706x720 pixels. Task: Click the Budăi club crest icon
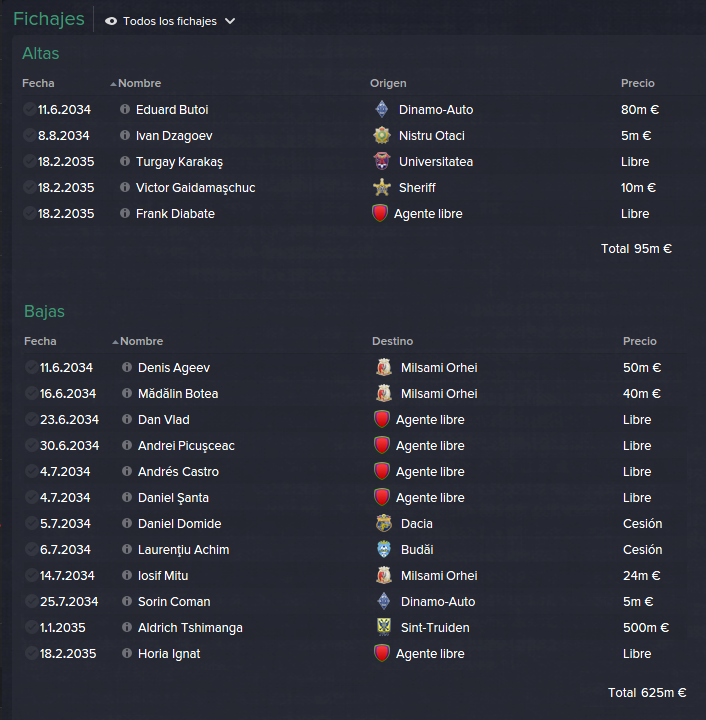[384, 549]
